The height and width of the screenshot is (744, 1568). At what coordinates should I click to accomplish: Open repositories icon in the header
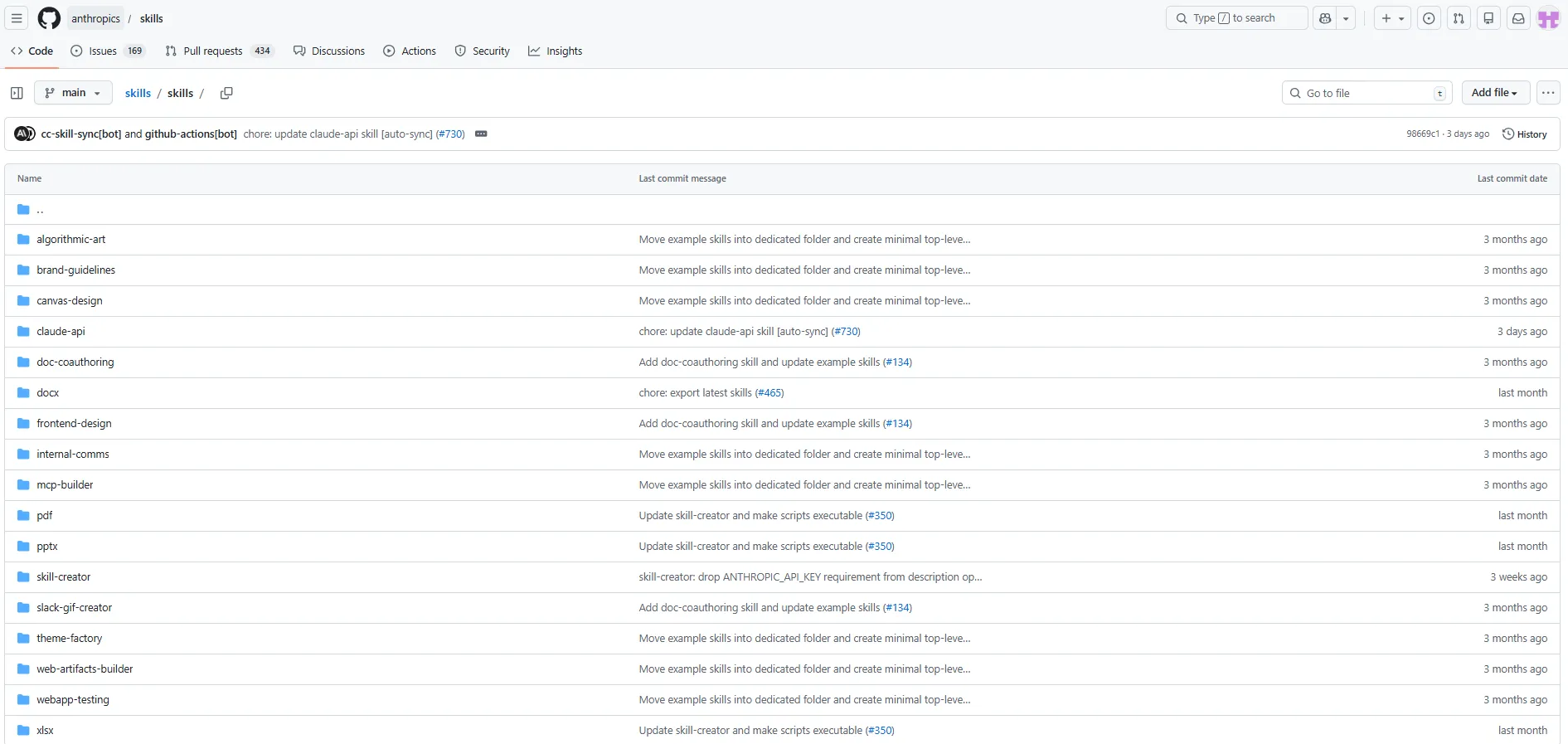tap(1488, 18)
